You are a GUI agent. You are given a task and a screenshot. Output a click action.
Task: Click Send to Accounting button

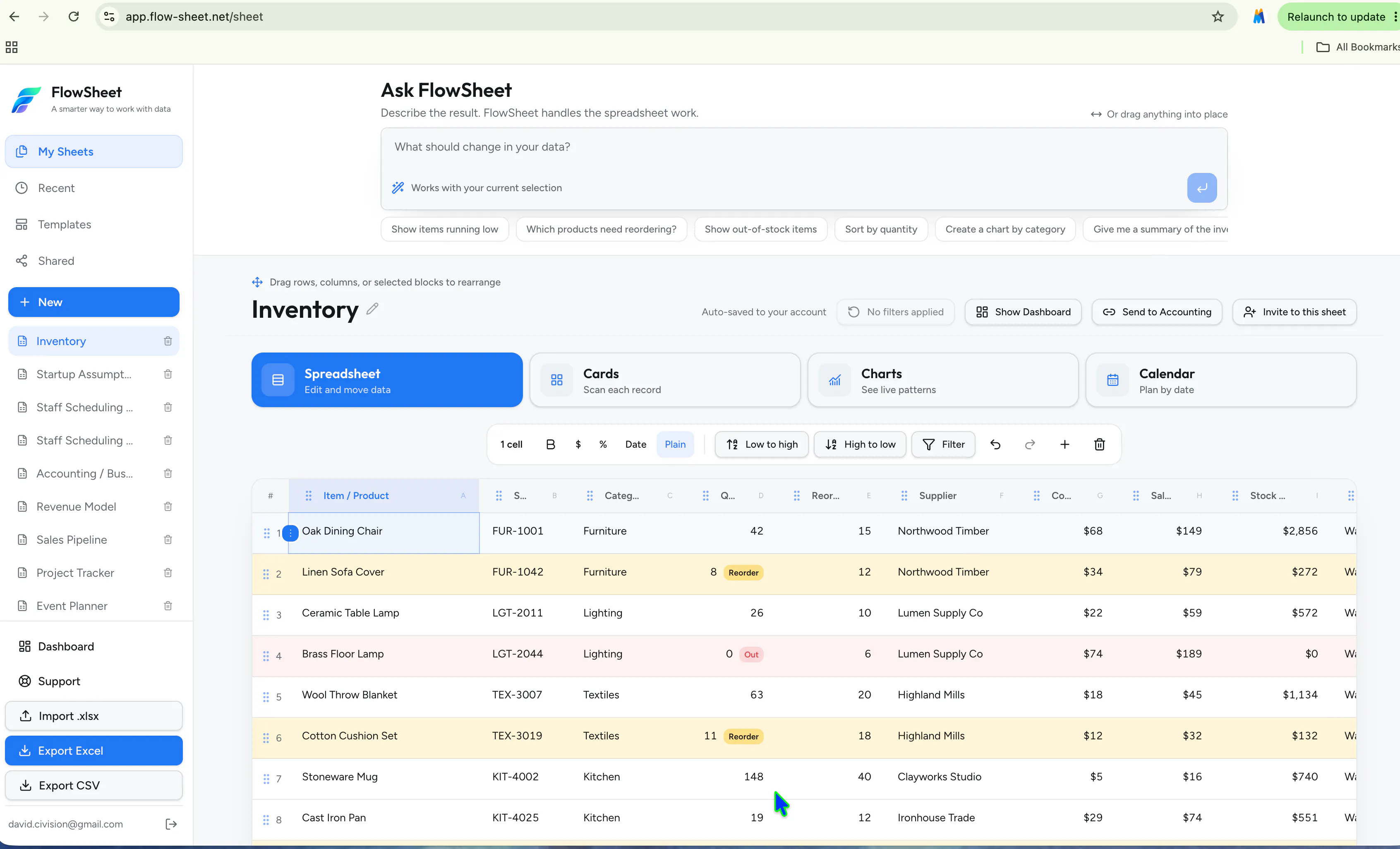1157,312
